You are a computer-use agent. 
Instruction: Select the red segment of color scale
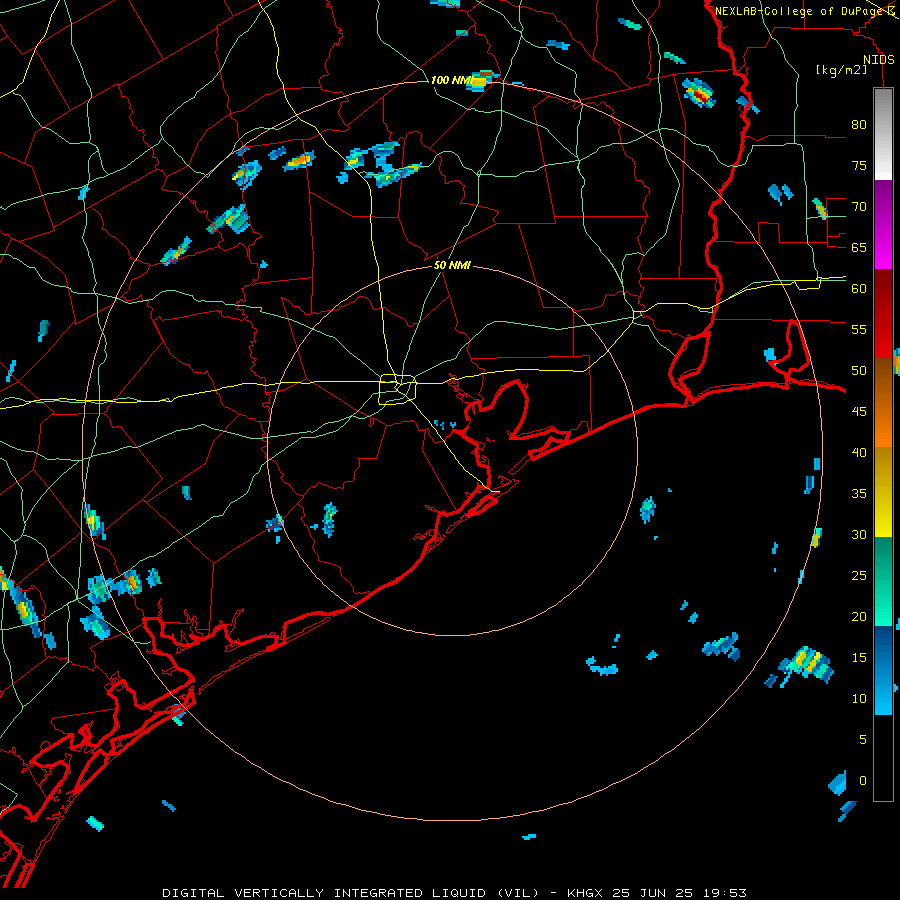tap(883, 313)
